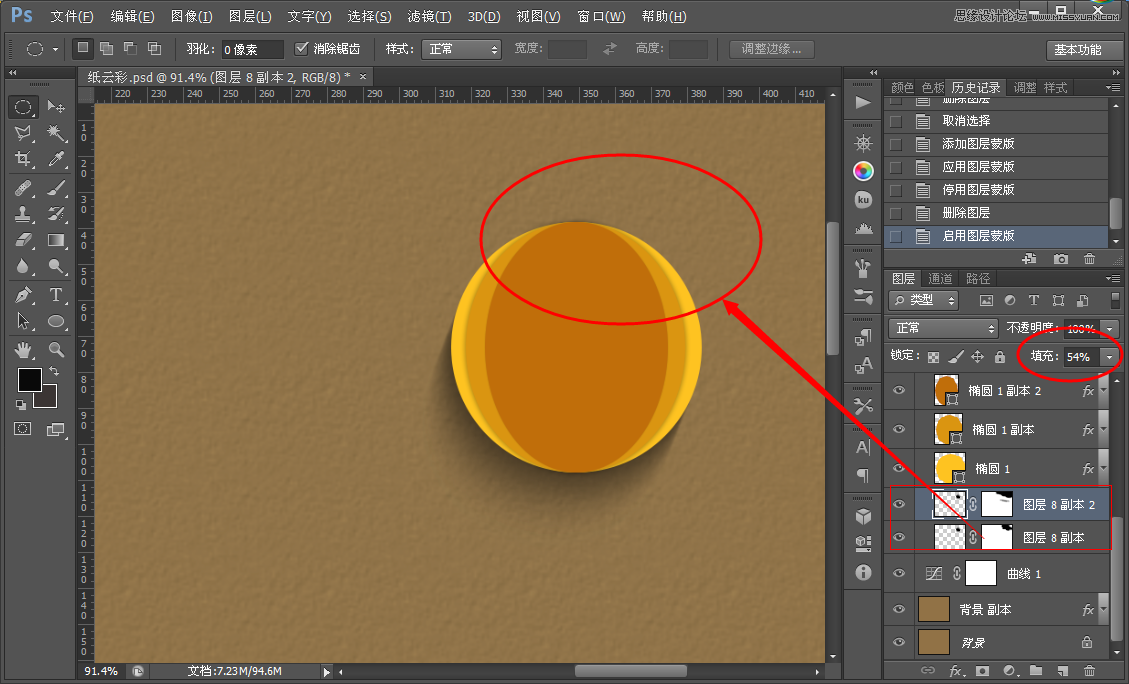Switch to the 通道 channels tab
Viewport: 1129px width, 684px height.
tap(940, 279)
